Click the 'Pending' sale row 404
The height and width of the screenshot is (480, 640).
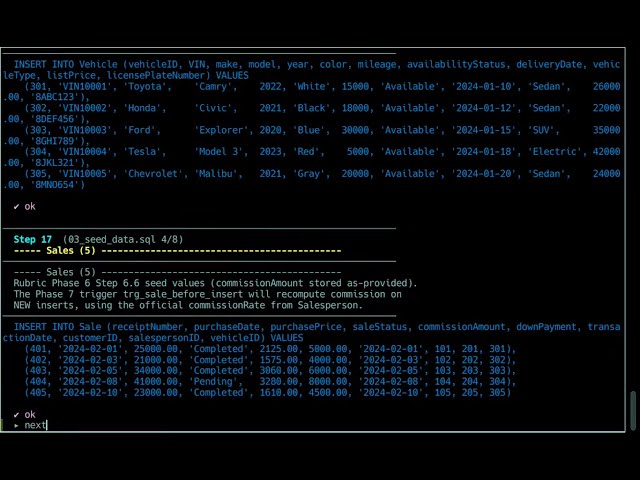click(270, 382)
